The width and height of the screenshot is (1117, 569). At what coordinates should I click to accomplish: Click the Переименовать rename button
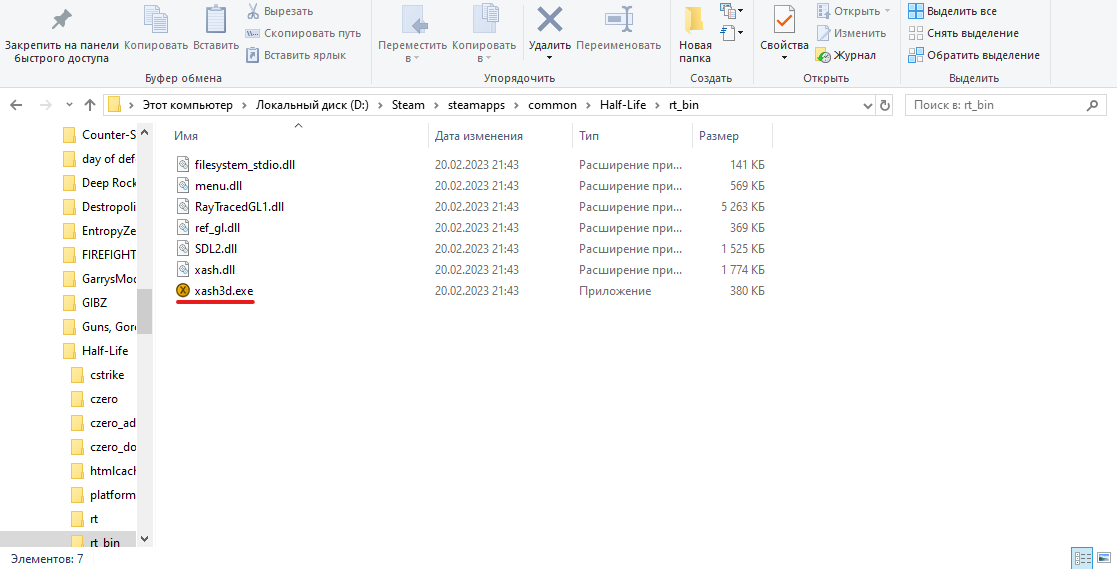618,28
